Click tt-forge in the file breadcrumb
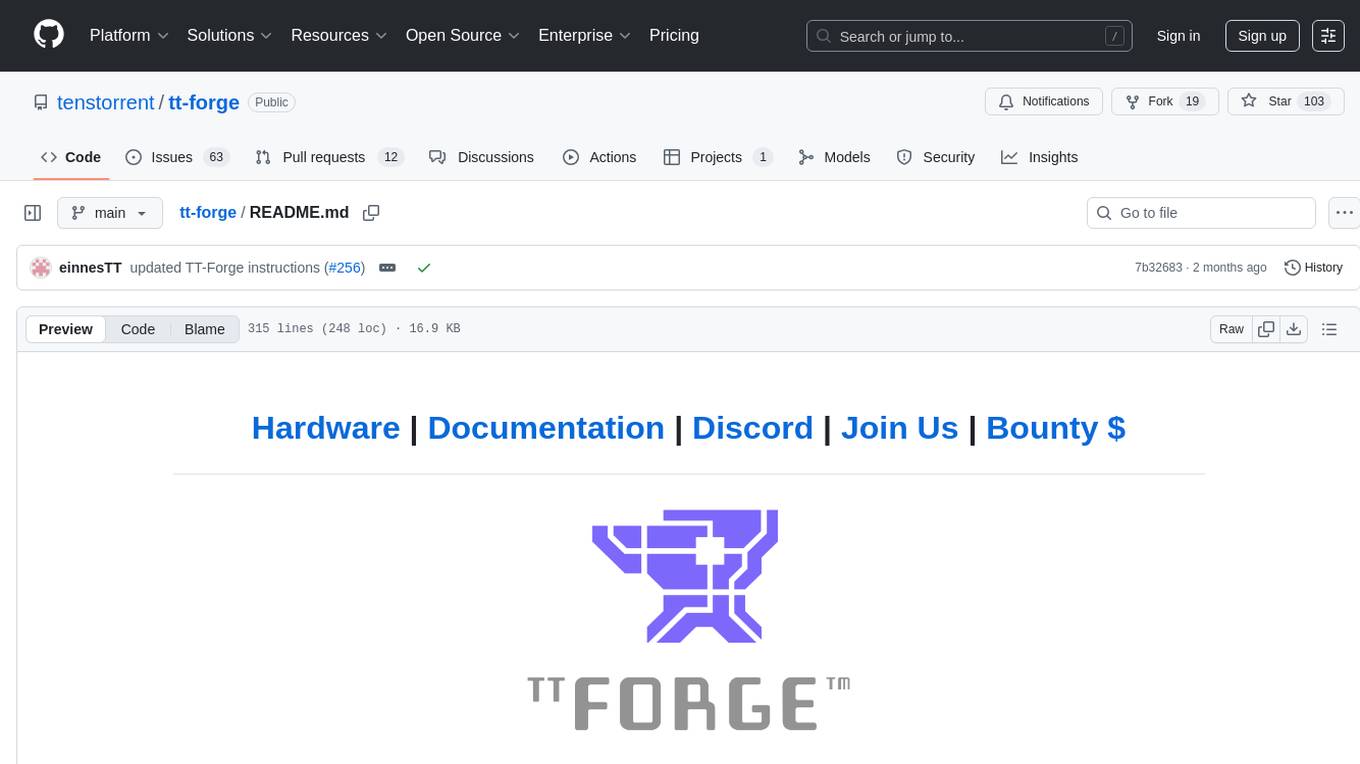Image resolution: width=1360 pixels, height=764 pixels. coord(208,212)
